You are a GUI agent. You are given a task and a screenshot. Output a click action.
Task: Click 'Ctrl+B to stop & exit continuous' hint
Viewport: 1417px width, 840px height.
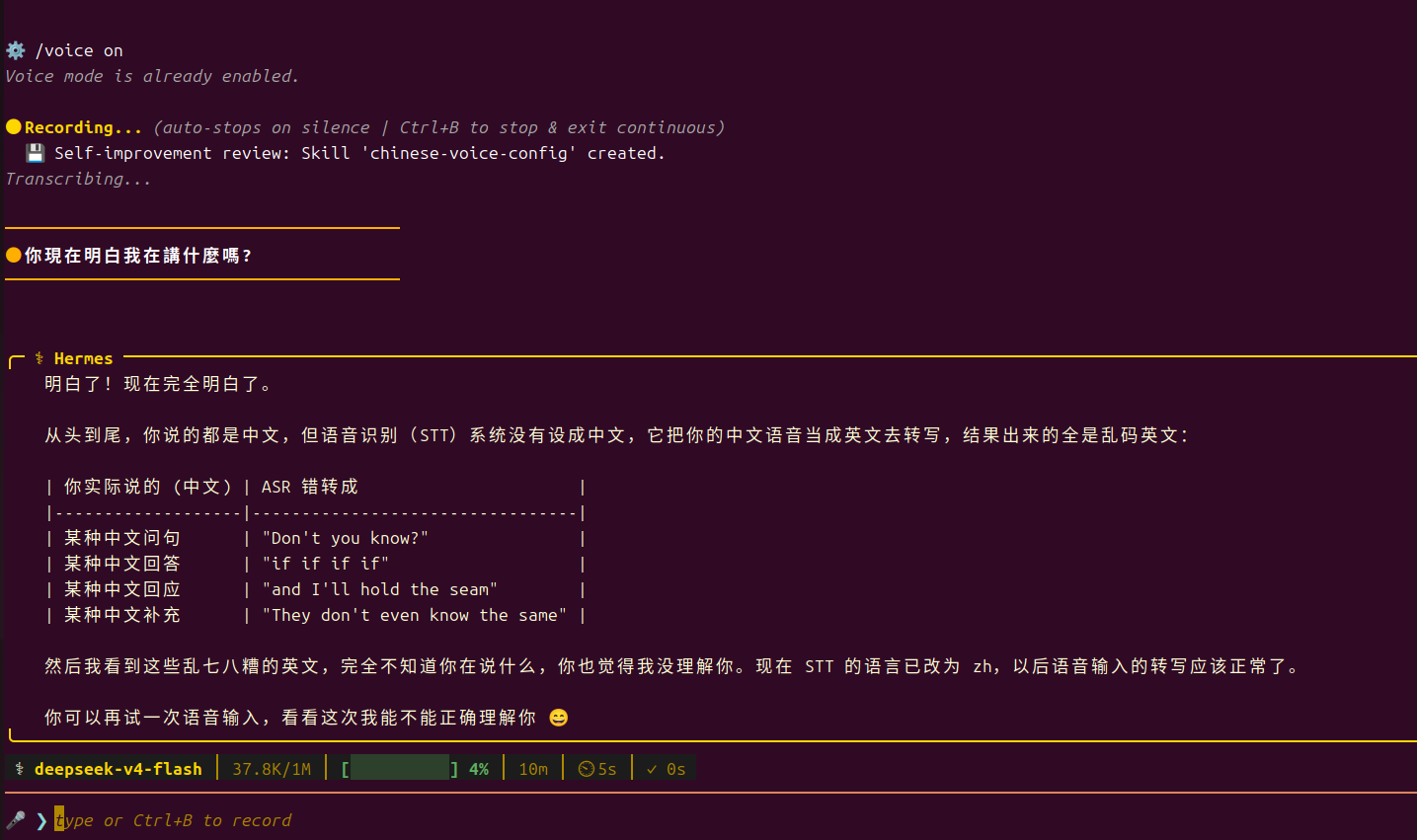tap(557, 127)
